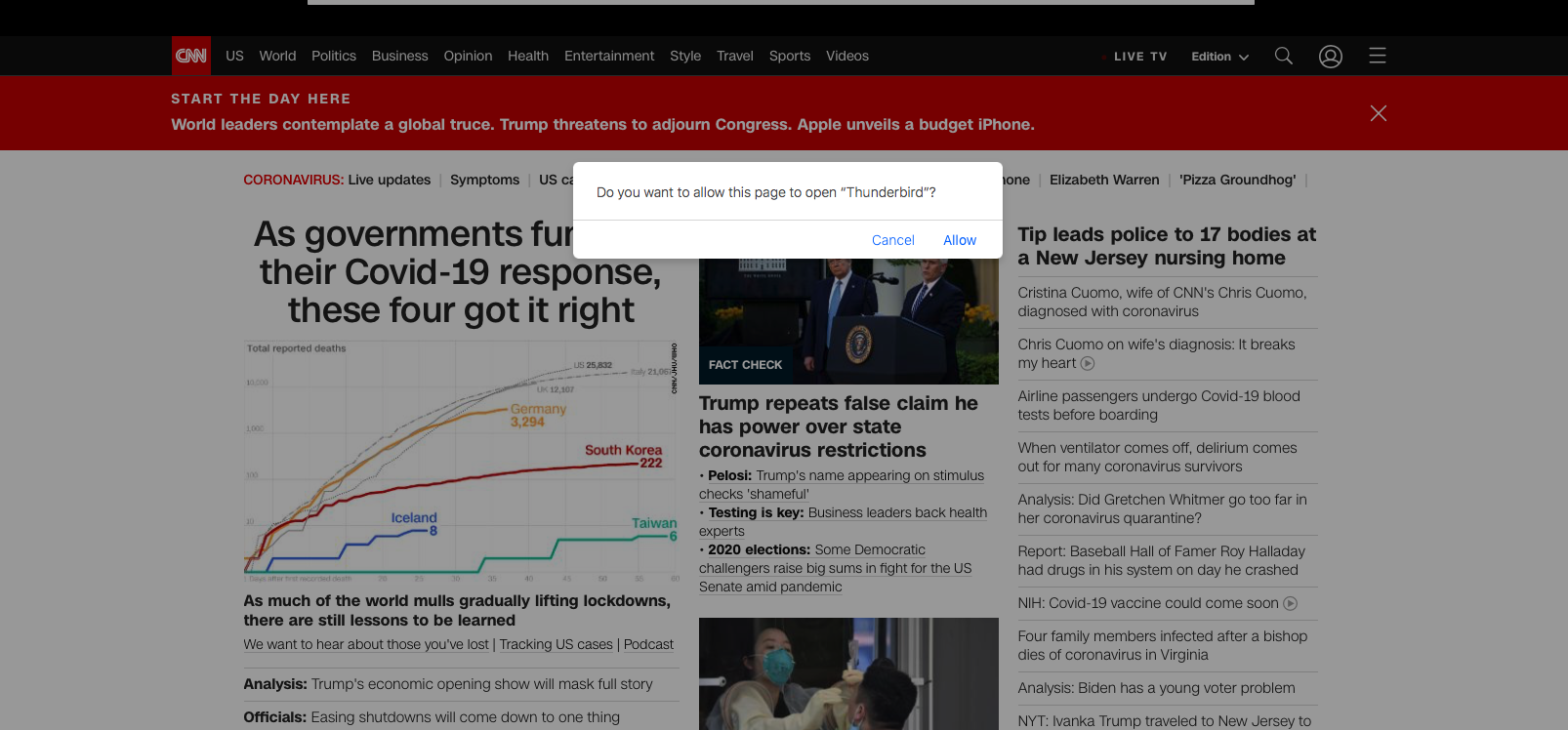Open Cristina Cuomo coronavirus diagnosis story
1568x730 pixels.
tap(1162, 302)
